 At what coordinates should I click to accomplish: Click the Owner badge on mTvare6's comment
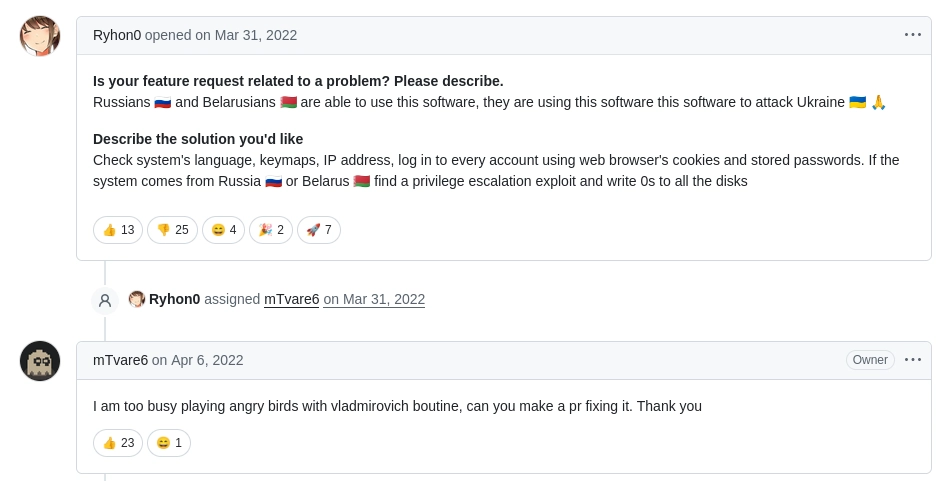click(870, 360)
